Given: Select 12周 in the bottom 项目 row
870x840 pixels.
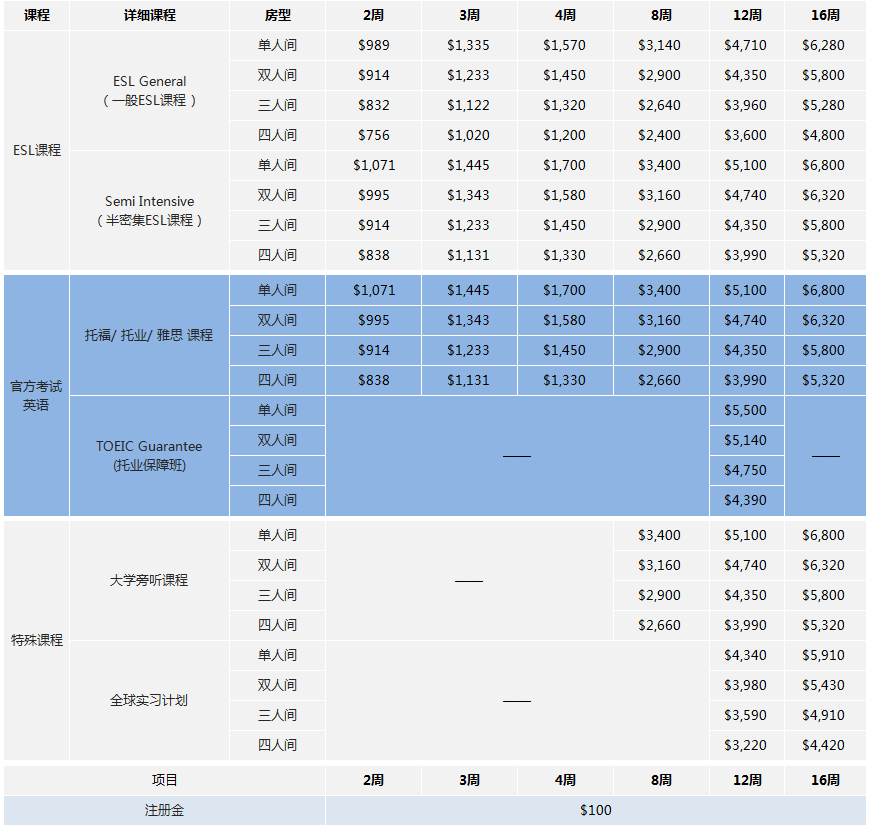Looking at the screenshot, I should pyautogui.click(x=746, y=780).
